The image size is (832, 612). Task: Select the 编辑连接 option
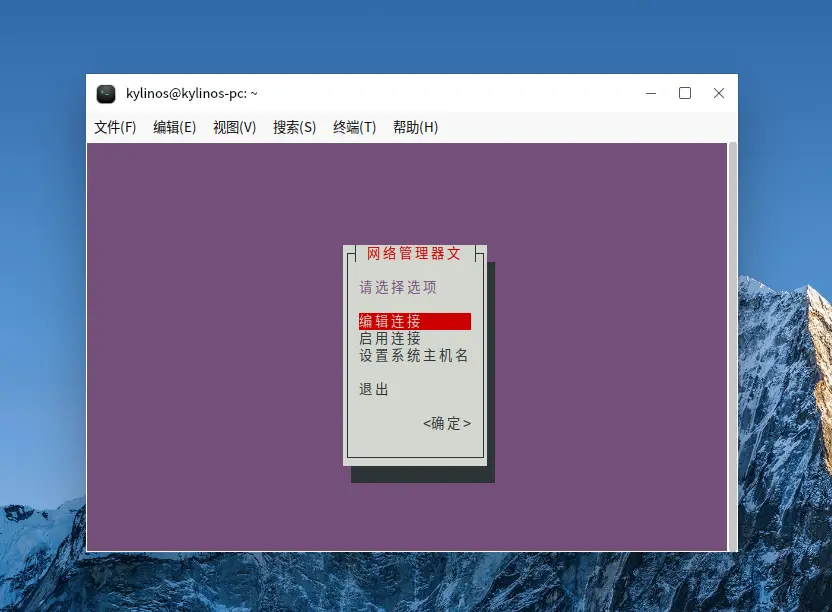(x=415, y=321)
